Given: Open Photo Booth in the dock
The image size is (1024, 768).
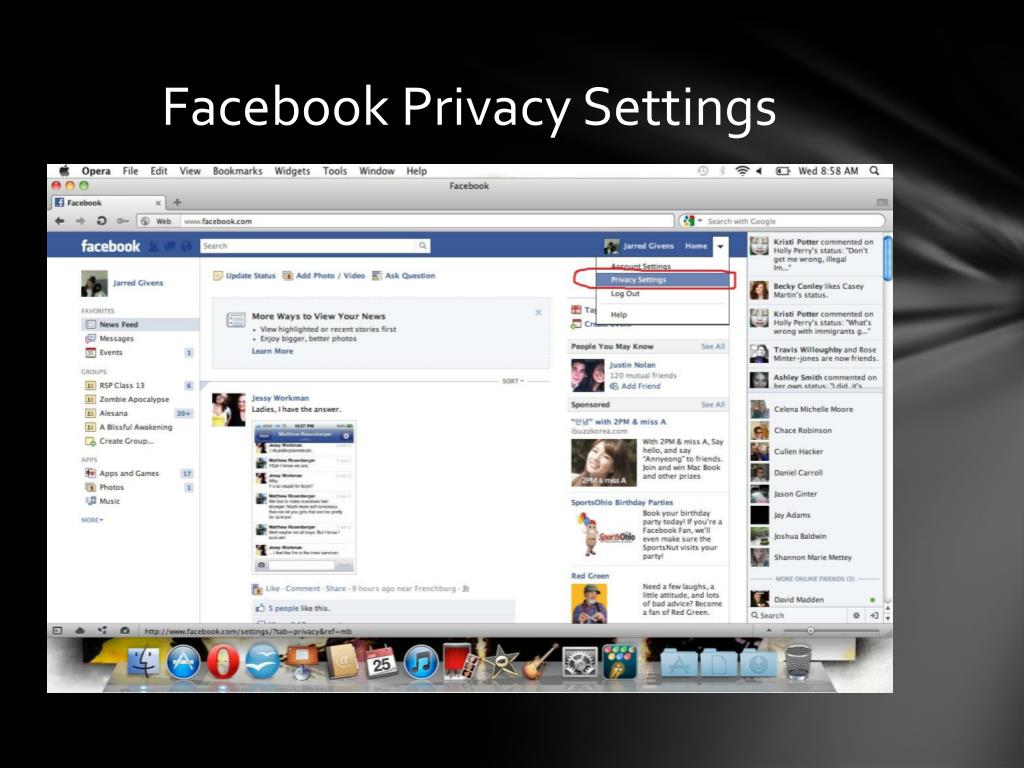Looking at the screenshot, I should click(x=460, y=661).
